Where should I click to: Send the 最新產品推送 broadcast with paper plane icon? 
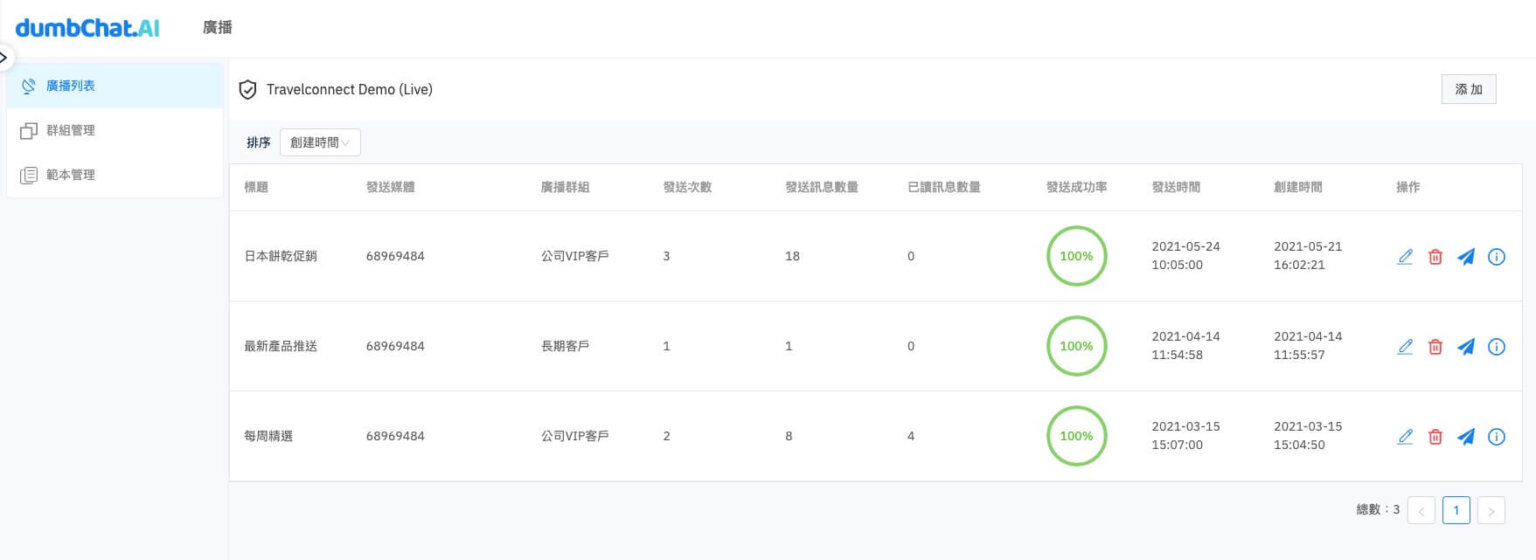pos(1466,346)
